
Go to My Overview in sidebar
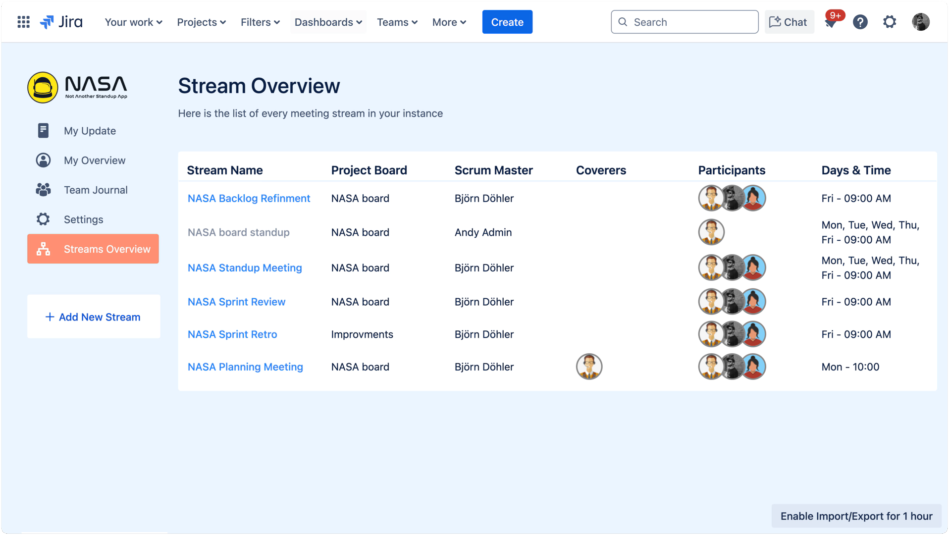(93, 160)
